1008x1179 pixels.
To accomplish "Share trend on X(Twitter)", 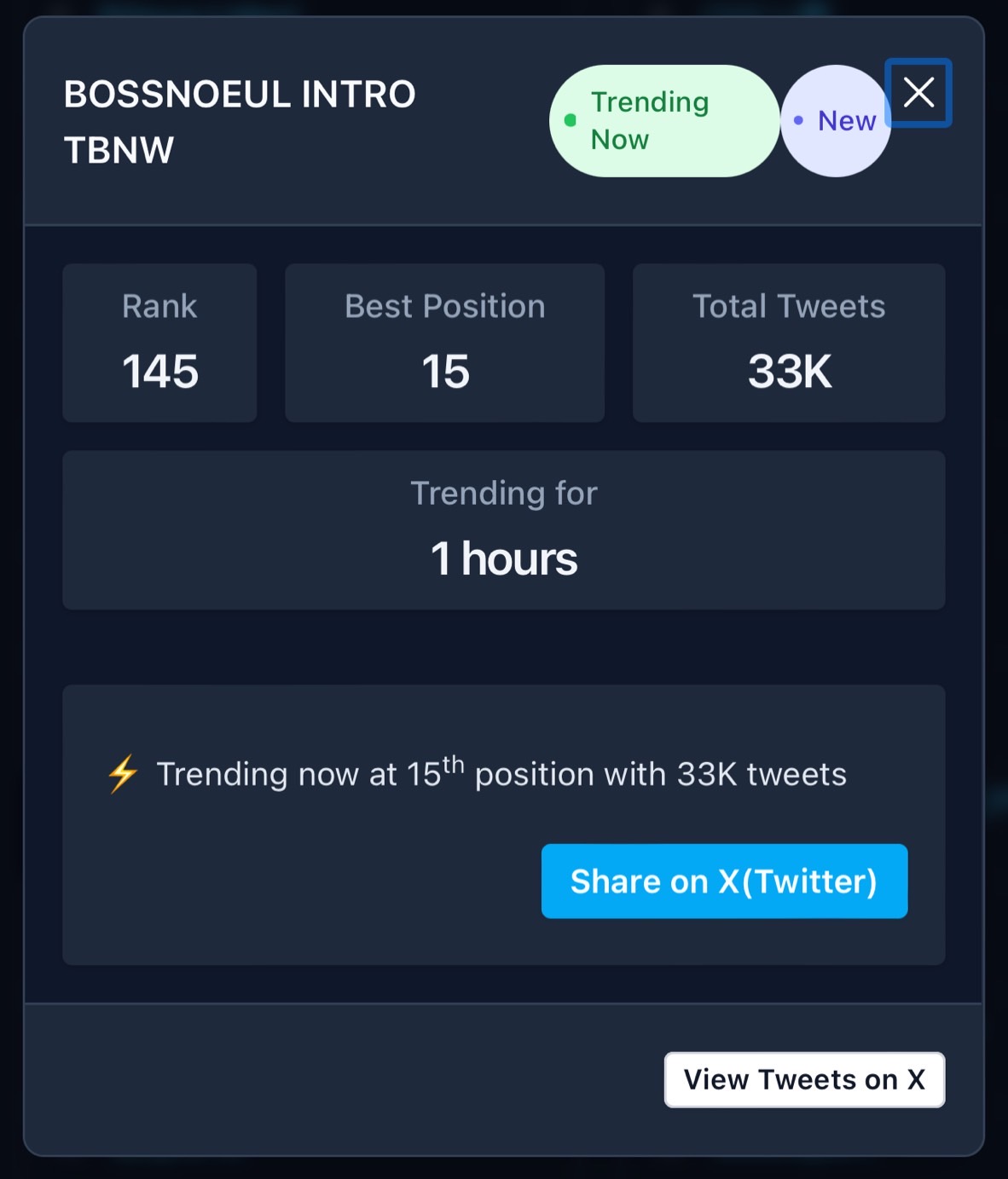I will (724, 881).
